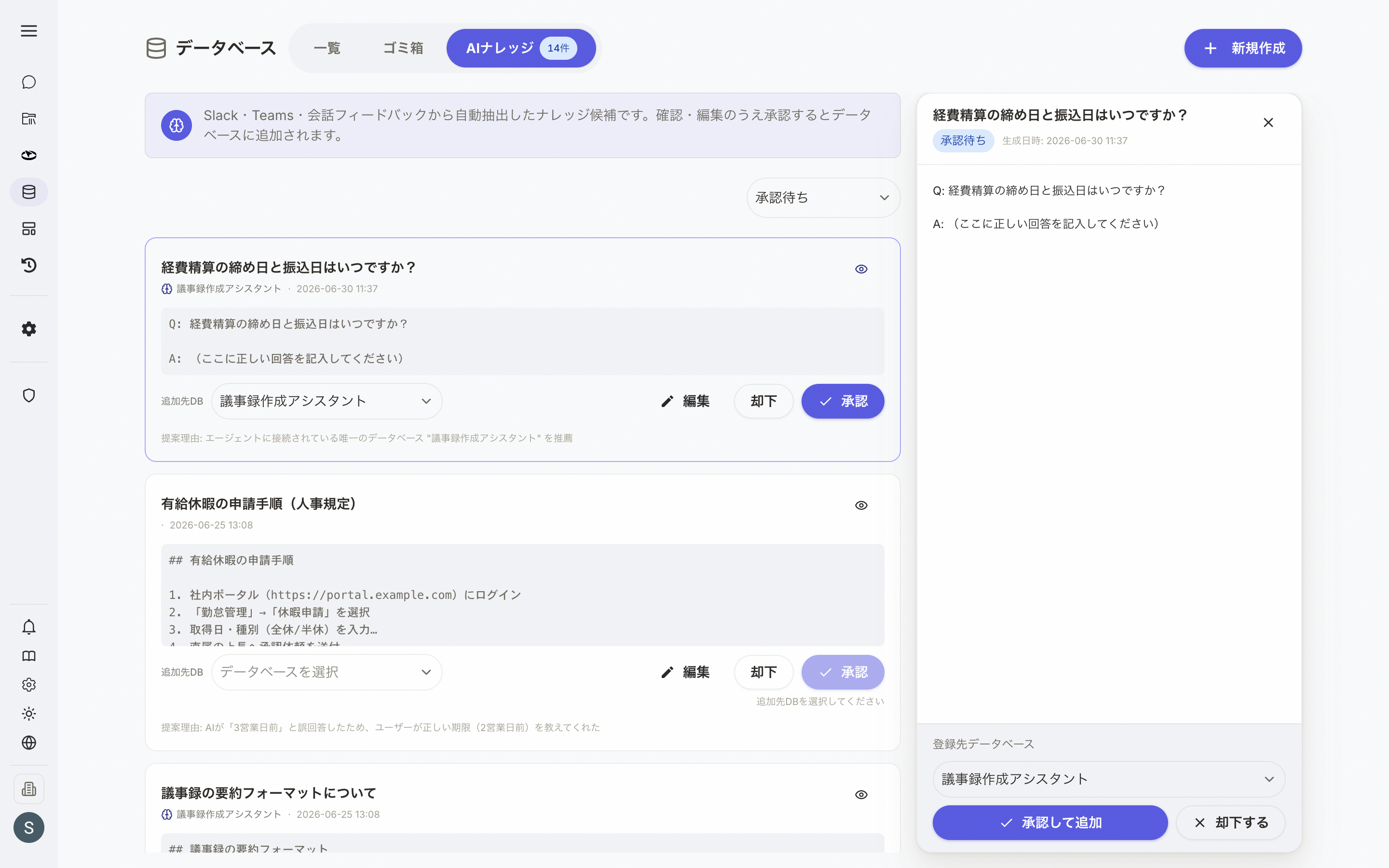1389x868 pixels.
Task: Click the Q&A content box of 経費精算 card
Action: coord(522,341)
